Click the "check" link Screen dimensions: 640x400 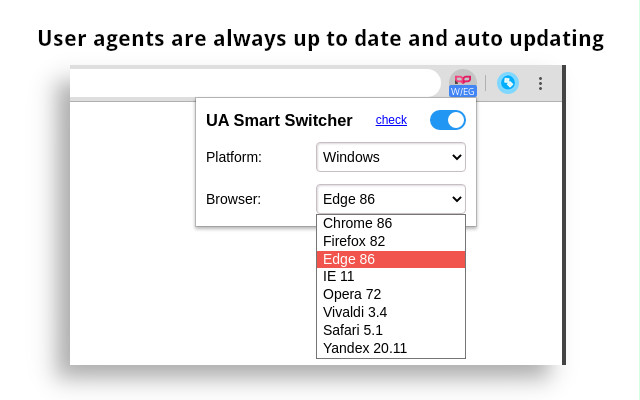click(x=391, y=120)
